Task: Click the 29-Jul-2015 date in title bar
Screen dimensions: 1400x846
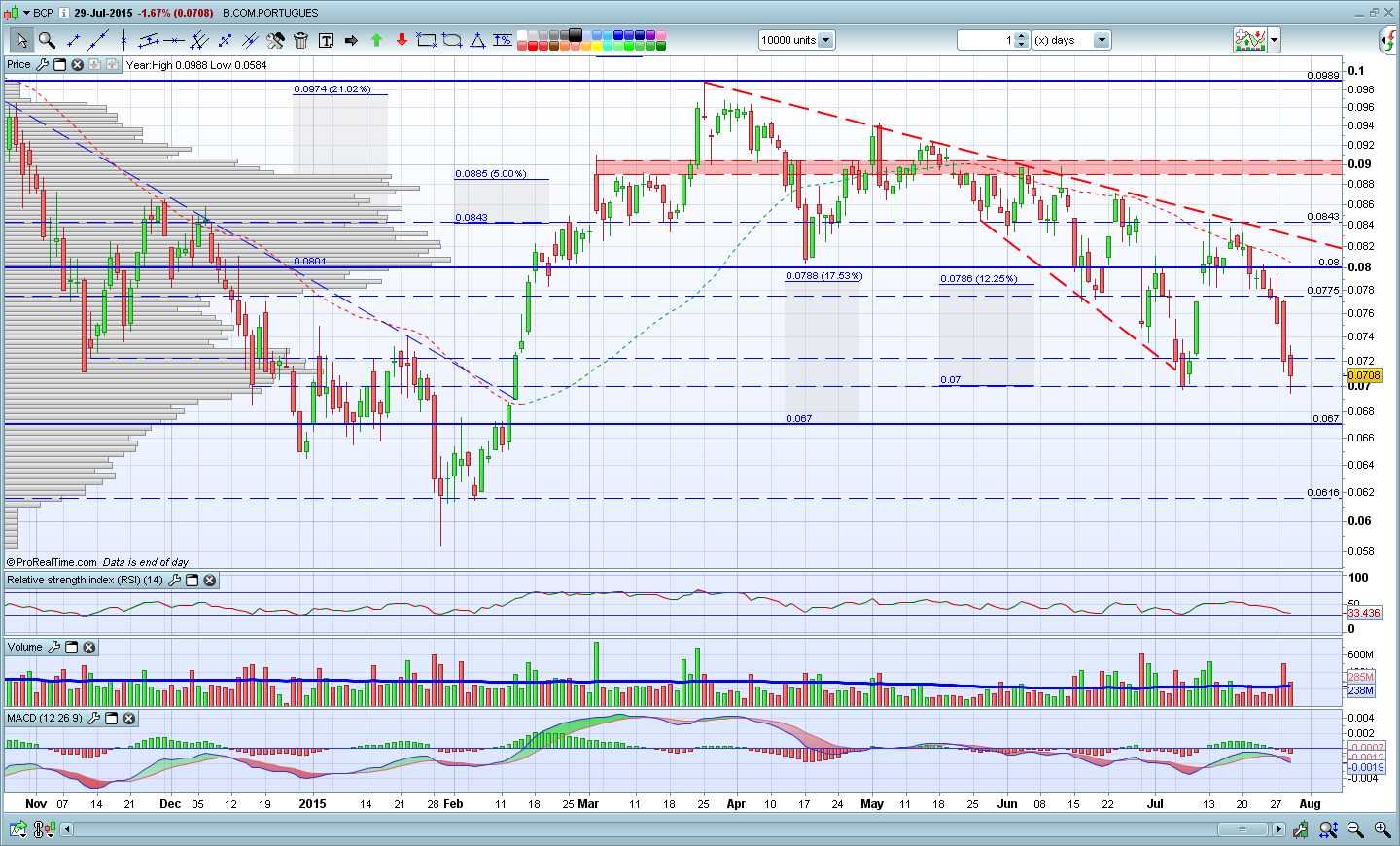Action: click(x=104, y=13)
